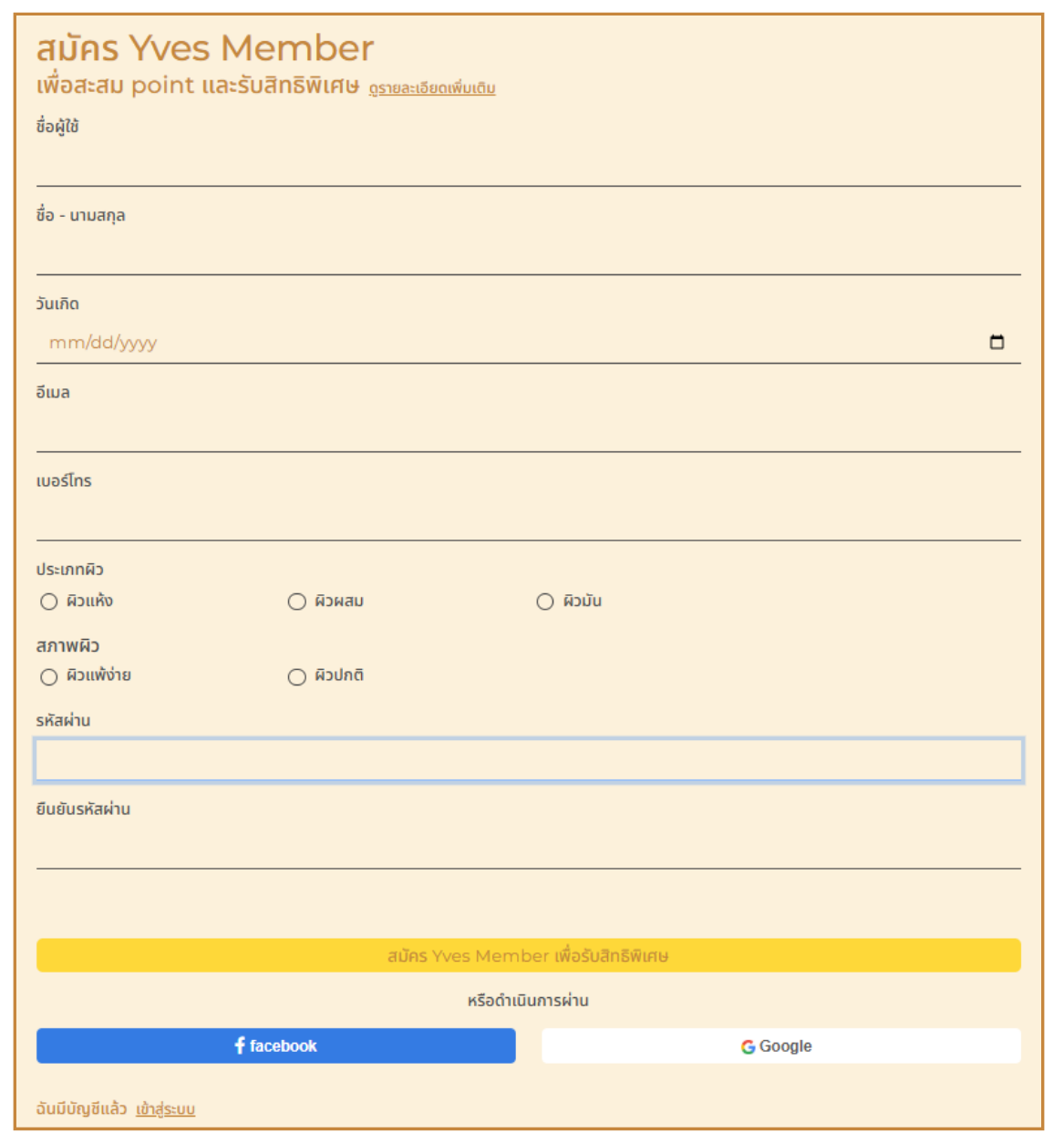
Task: Follow the เข้าสู่ระบบ login link
Action: [x=165, y=1109]
